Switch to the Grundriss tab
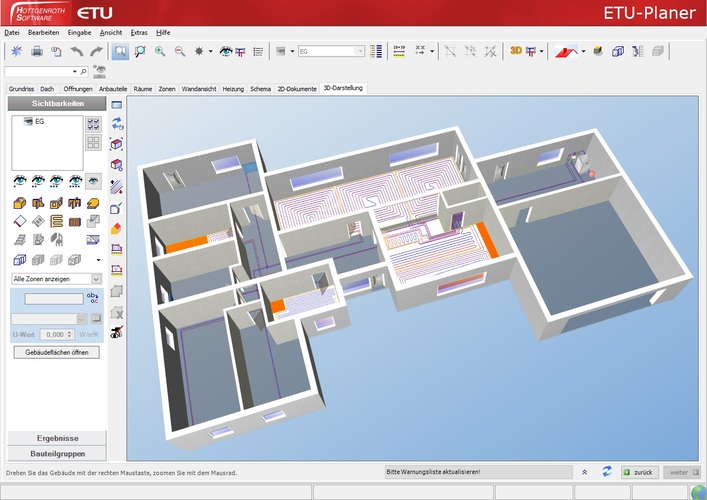707x500 pixels. (21, 89)
